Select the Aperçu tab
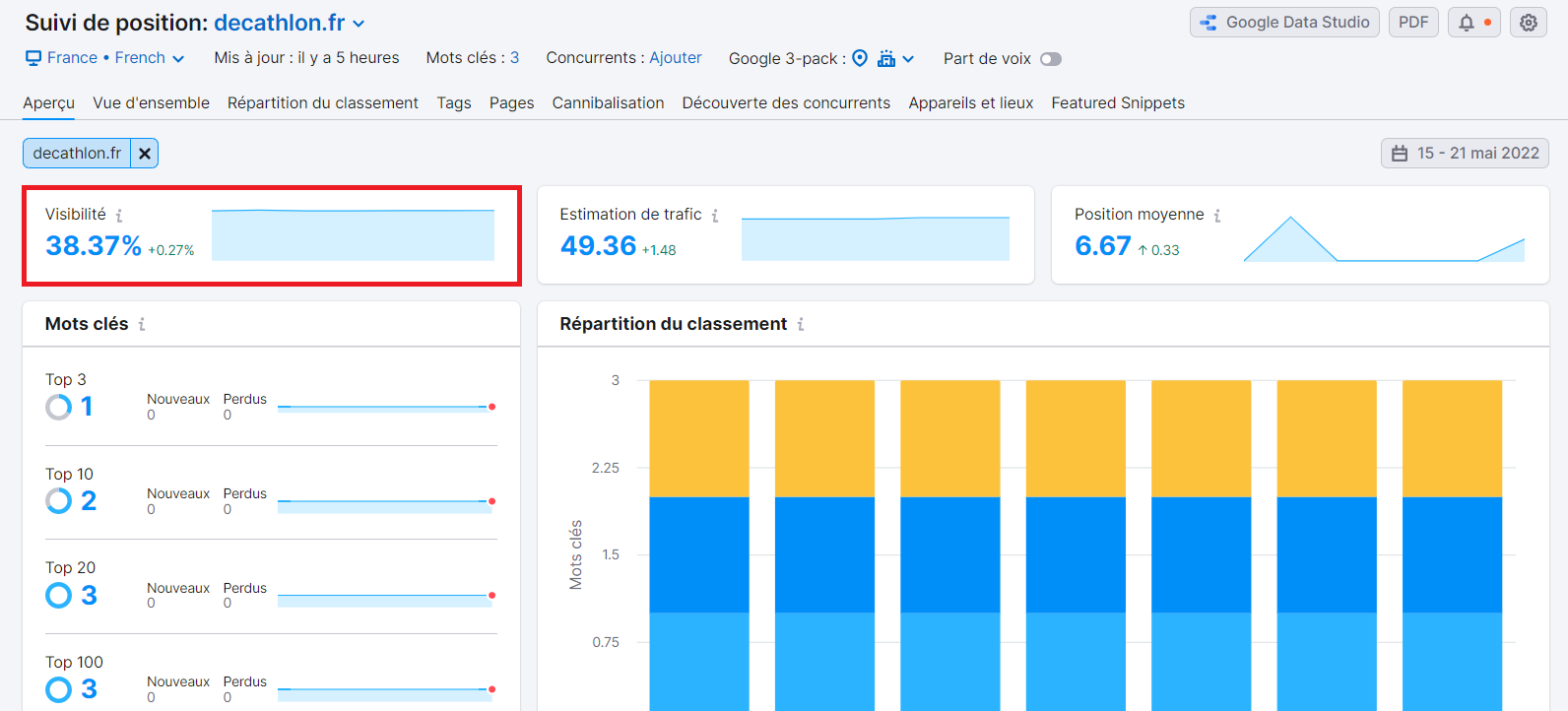This screenshot has width=1568, height=711. 49,103
